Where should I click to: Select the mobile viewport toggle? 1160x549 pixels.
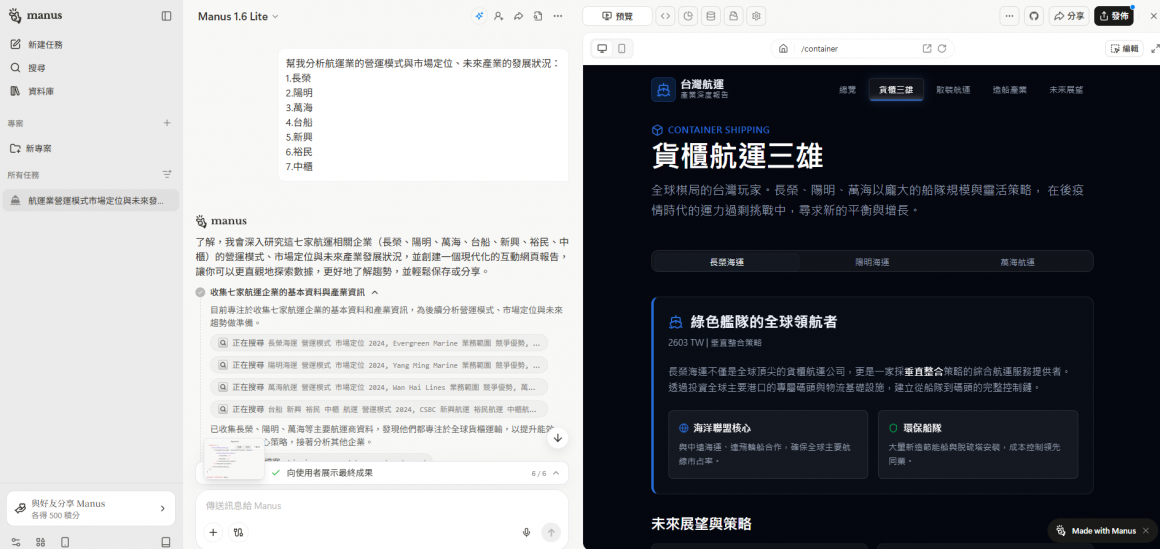pyautogui.click(x=621, y=49)
